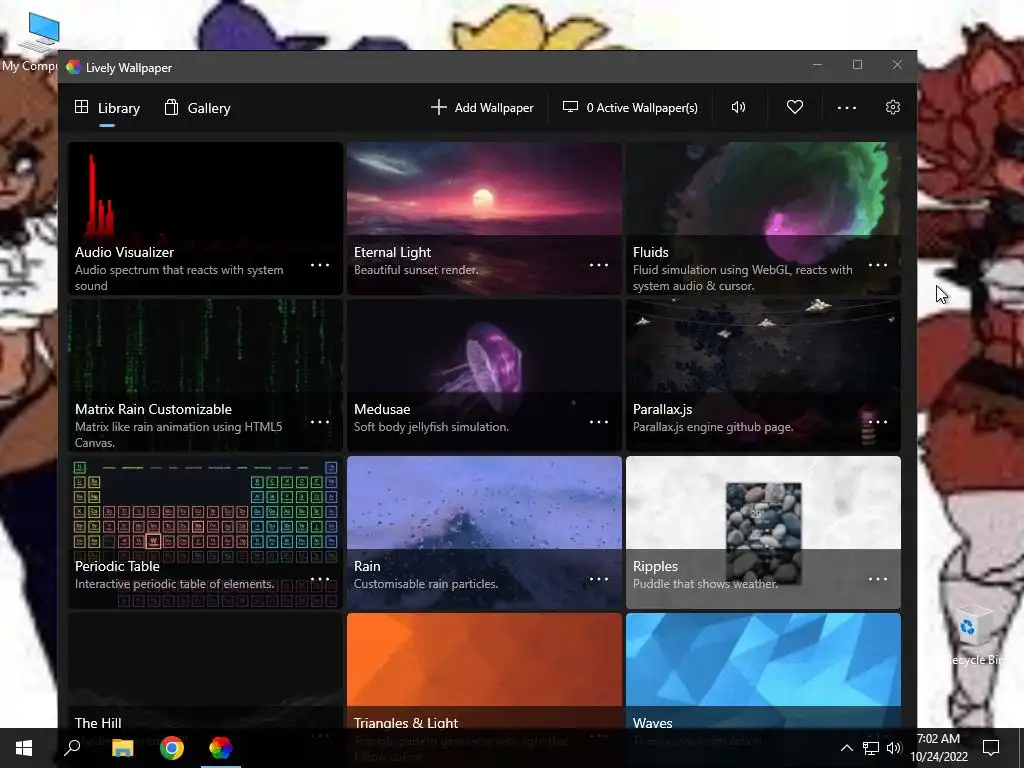Screen dimensions: 1024x768
Task: Click 'Interactive periodic table of elements.' text
Action: pos(174,584)
